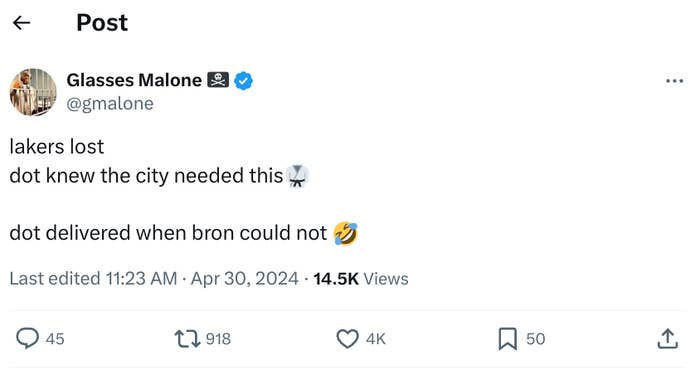Image resolution: width=700 pixels, height=370 pixels.
Task: Click the pirate flag emoji by name
Action: click(x=218, y=80)
